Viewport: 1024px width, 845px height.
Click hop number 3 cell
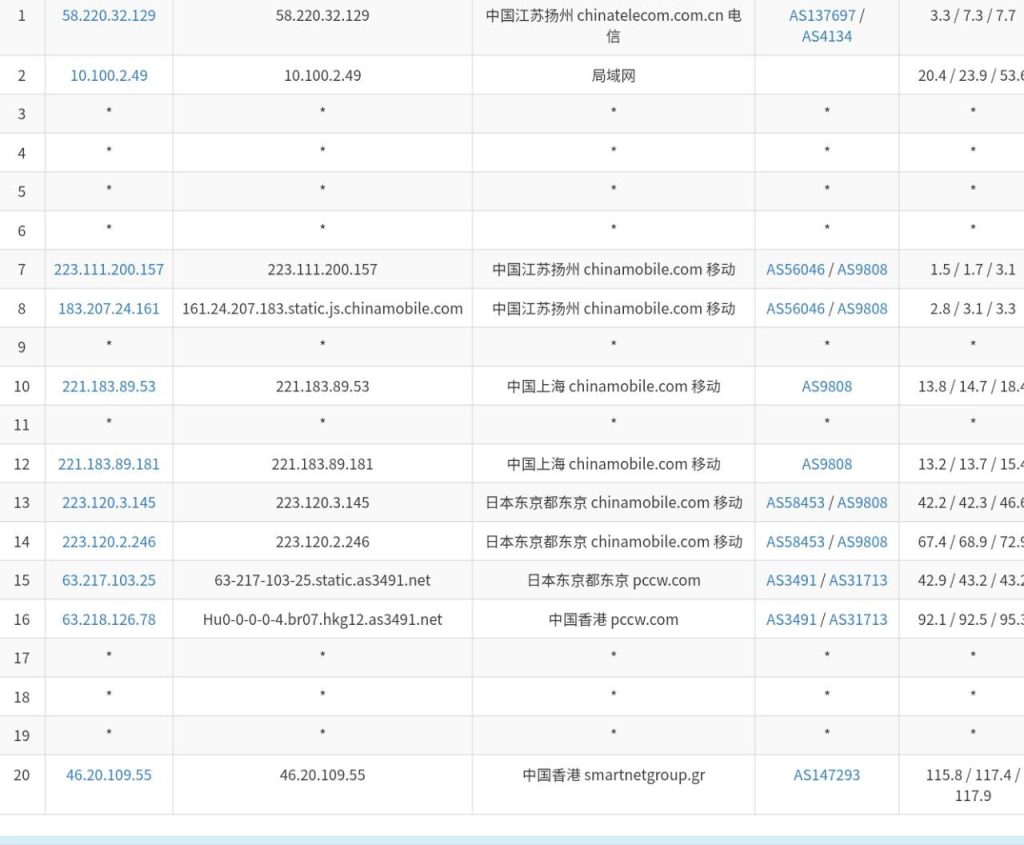coord(22,114)
